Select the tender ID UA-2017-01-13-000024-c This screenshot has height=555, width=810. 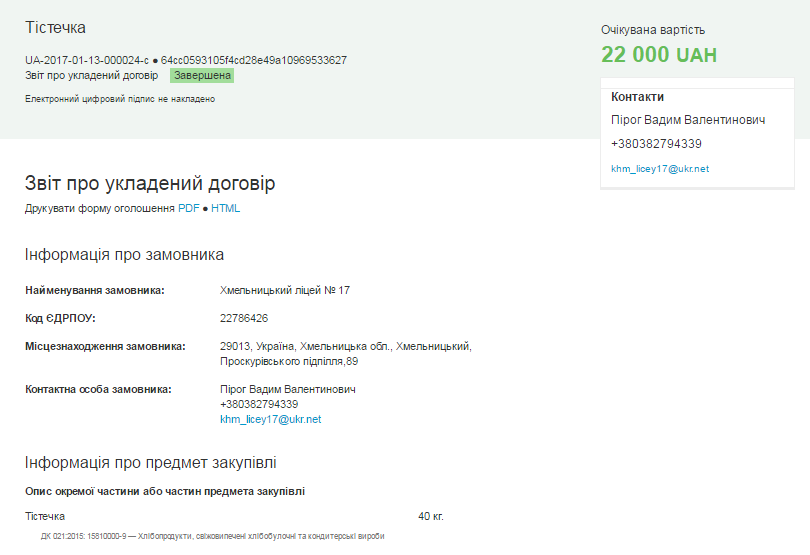tap(87, 60)
